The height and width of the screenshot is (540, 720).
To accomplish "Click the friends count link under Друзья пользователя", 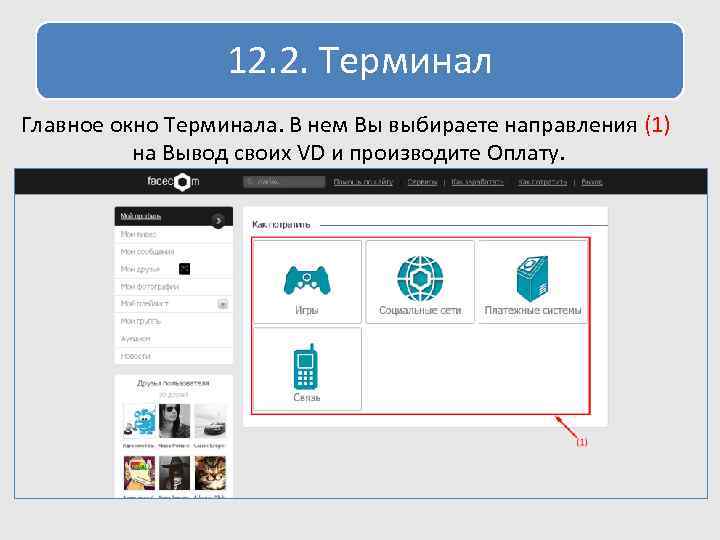I will tap(174, 394).
